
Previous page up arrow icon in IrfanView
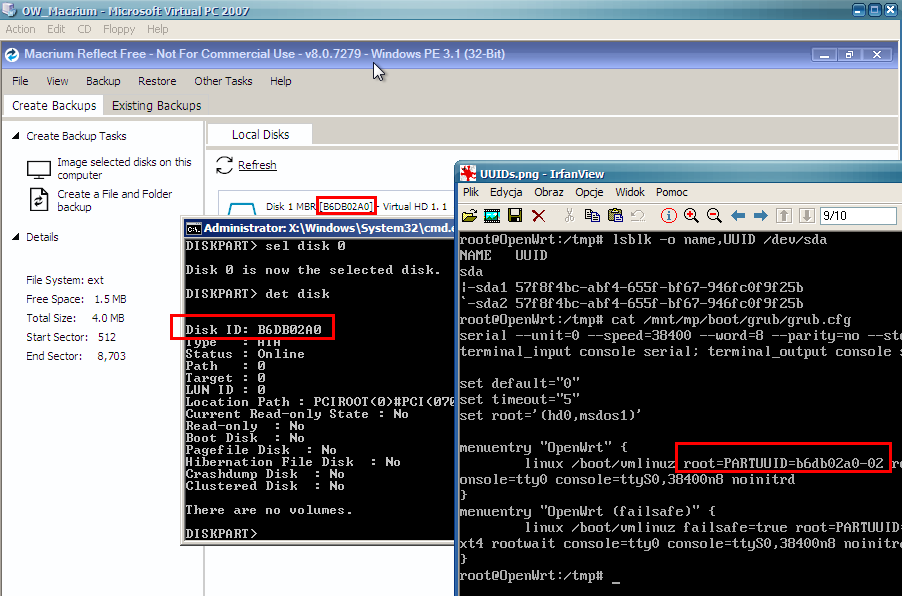point(784,216)
